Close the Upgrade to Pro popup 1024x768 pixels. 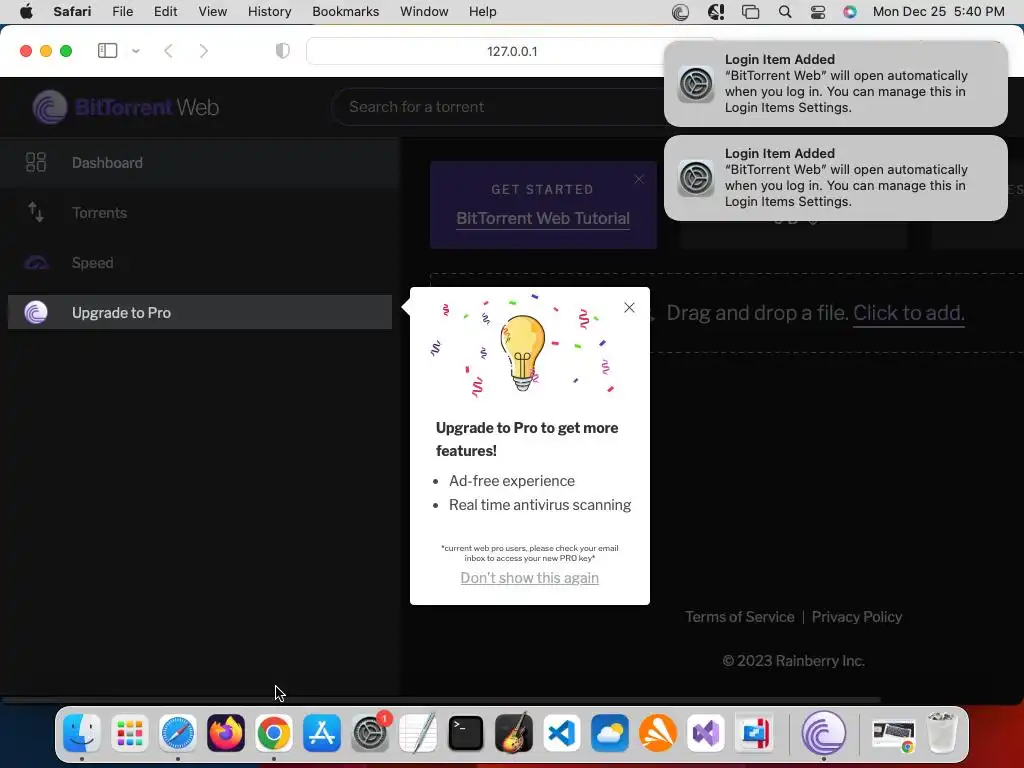click(x=629, y=308)
